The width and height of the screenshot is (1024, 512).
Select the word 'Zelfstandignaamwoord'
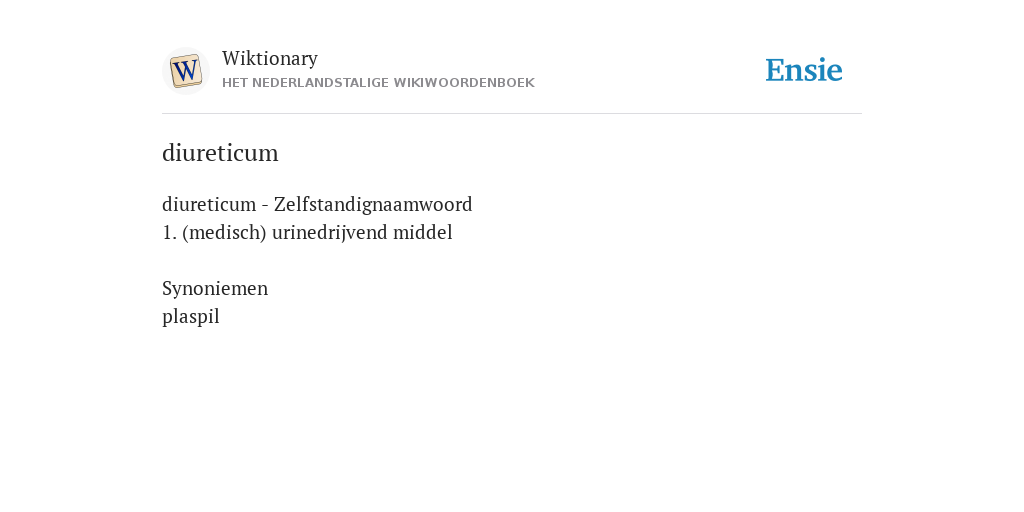click(373, 204)
